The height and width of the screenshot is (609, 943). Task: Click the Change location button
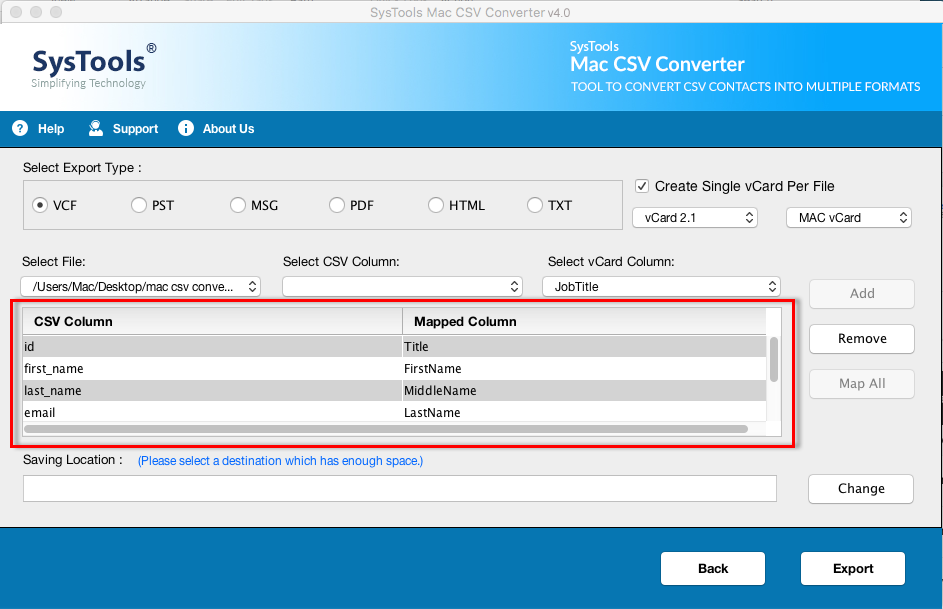861,489
